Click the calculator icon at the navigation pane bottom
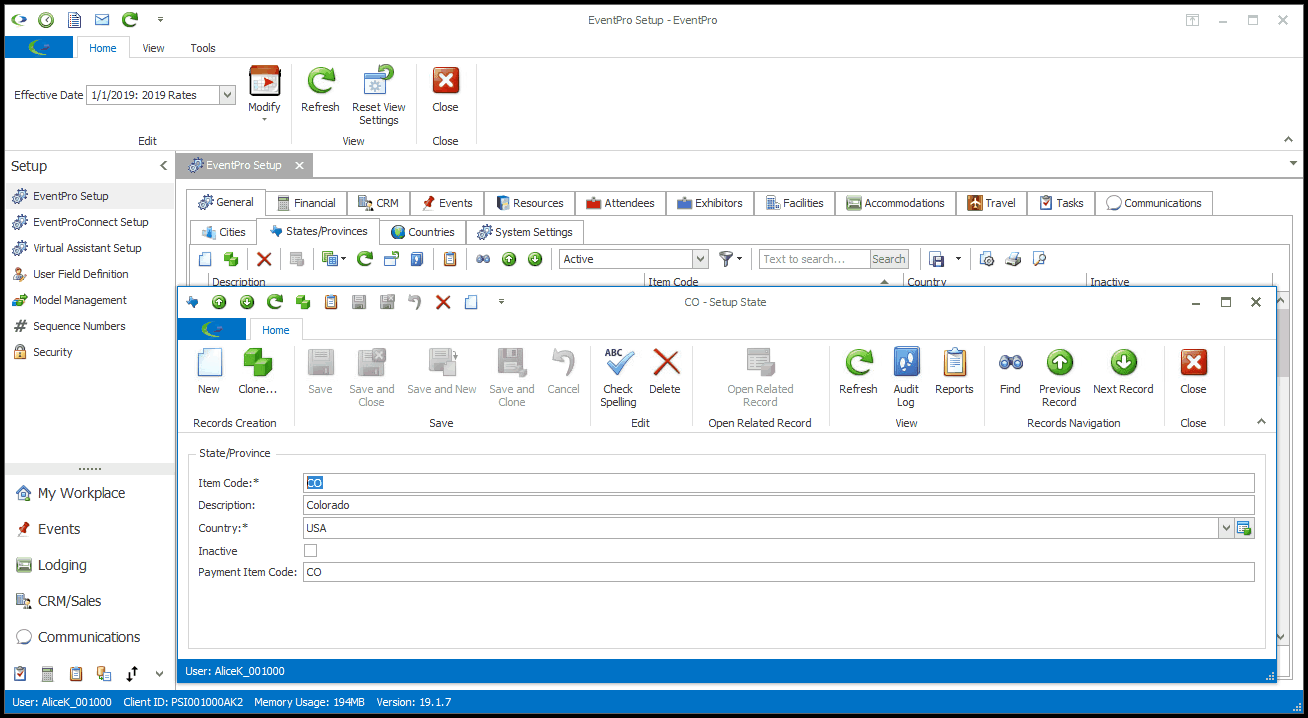 tap(47, 674)
